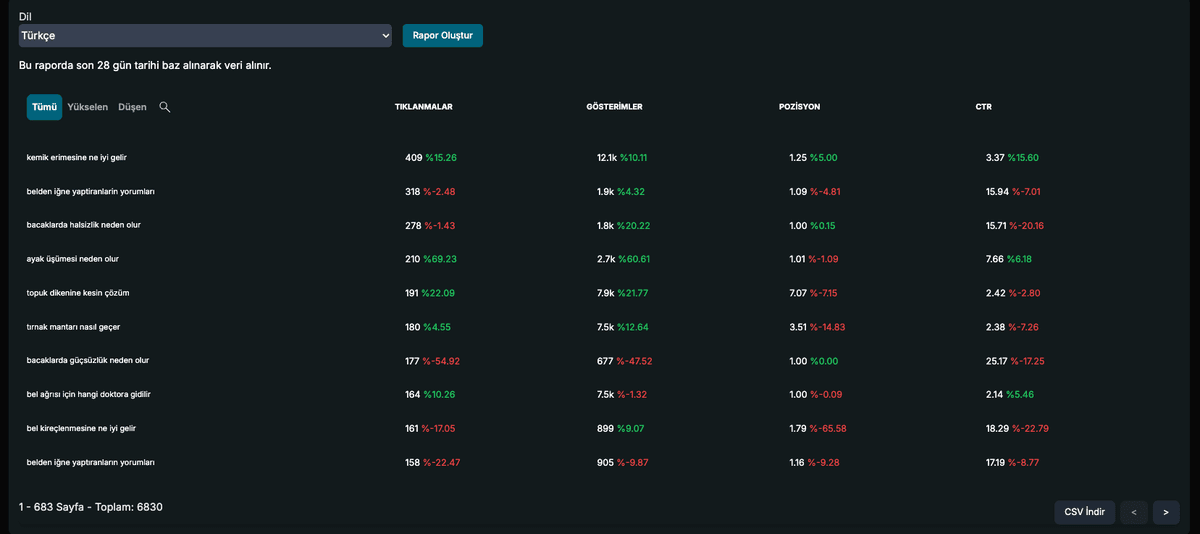Click the POZİSYON column header
The image size is (1200, 534).
click(799, 107)
